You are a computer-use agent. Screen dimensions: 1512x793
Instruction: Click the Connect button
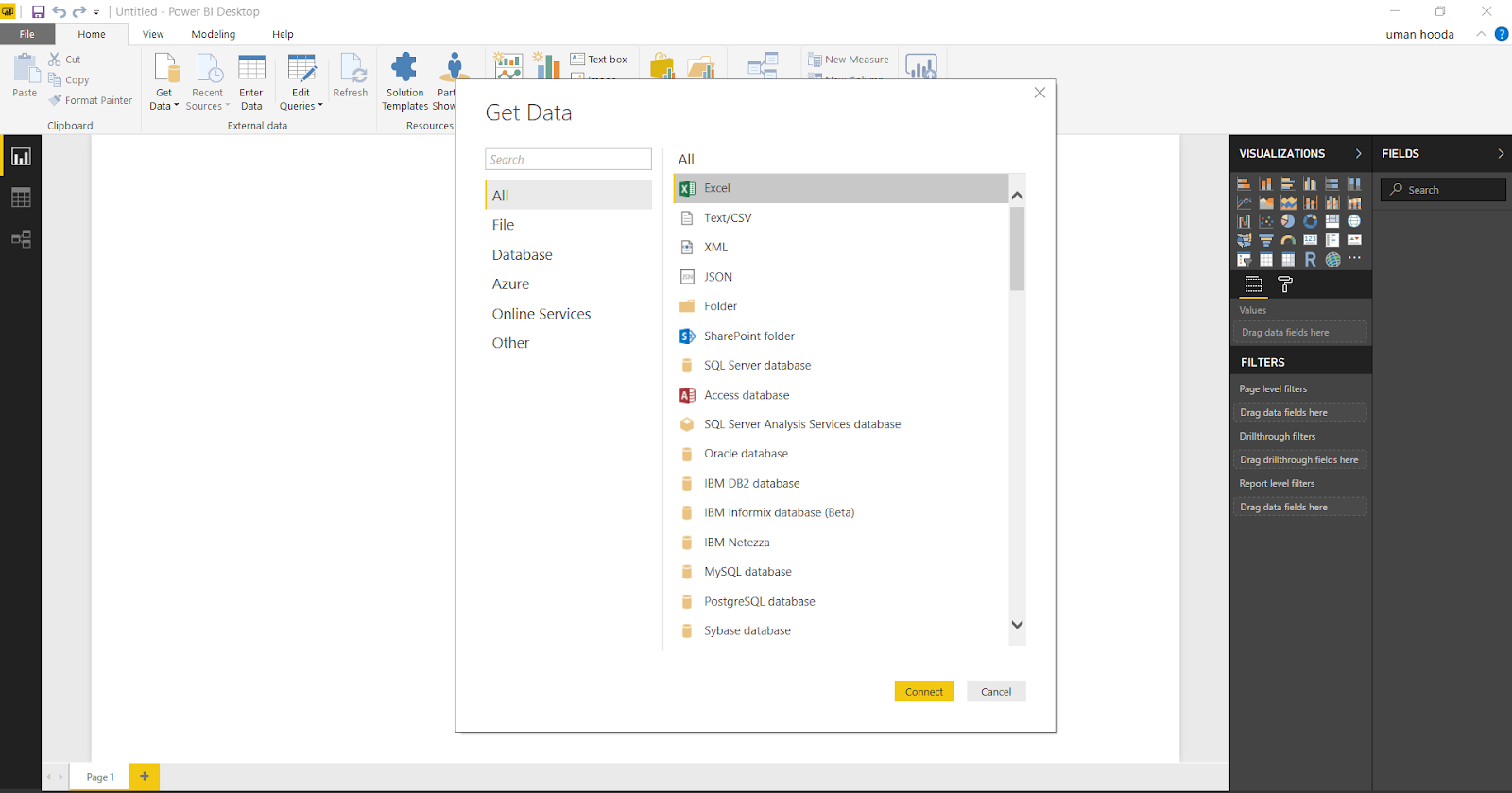(x=924, y=692)
